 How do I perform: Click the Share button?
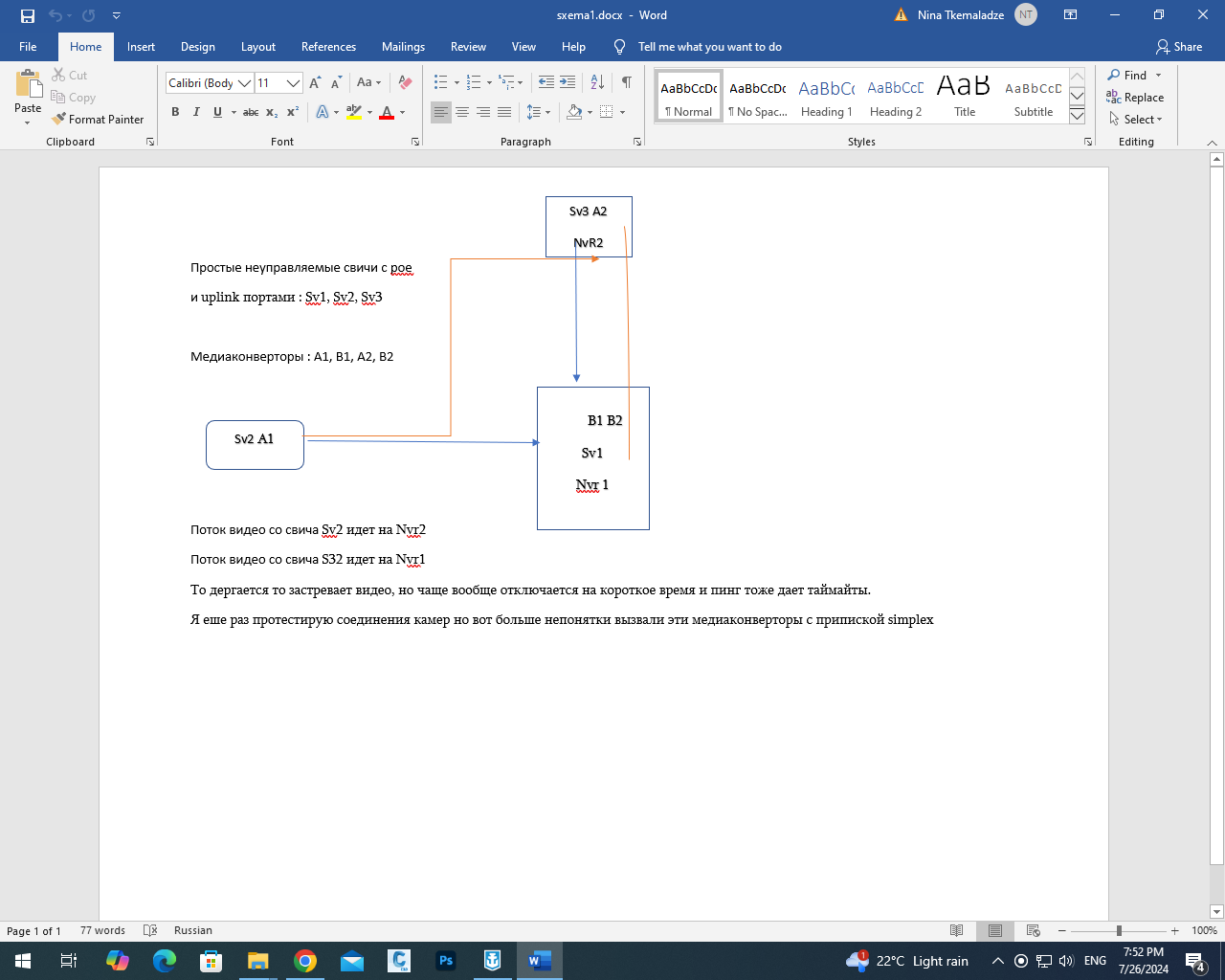[1178, 47]
